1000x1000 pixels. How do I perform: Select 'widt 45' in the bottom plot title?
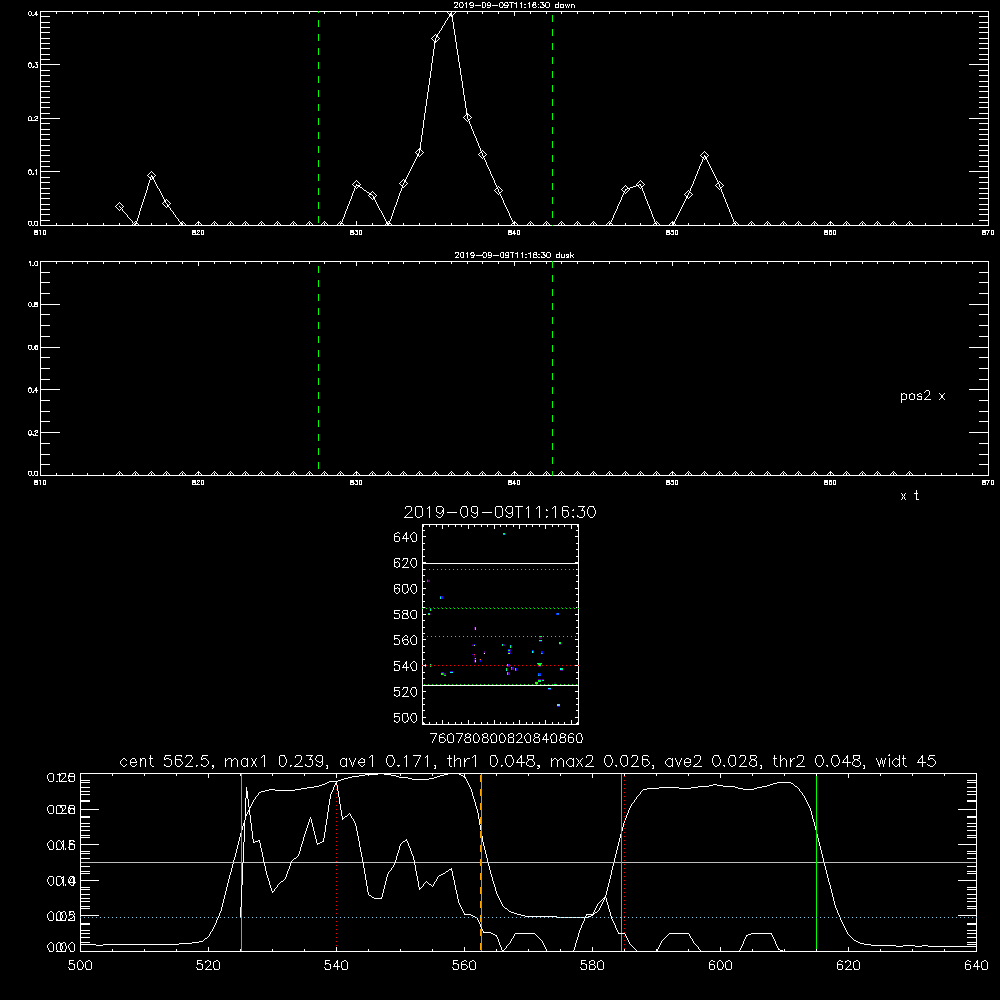(x=906, y=761)
